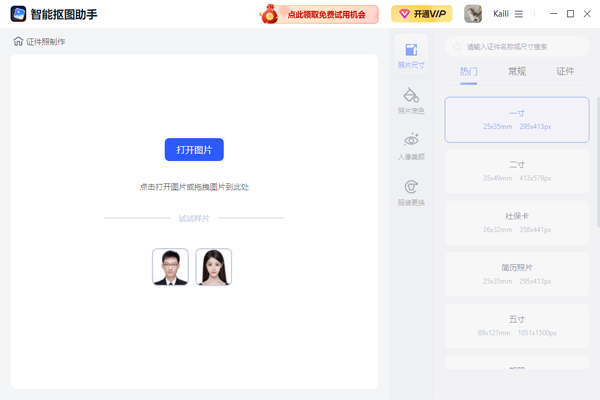
Task: Open the hamburger menu next to Kaili
Action: click(x=518, y=14)
